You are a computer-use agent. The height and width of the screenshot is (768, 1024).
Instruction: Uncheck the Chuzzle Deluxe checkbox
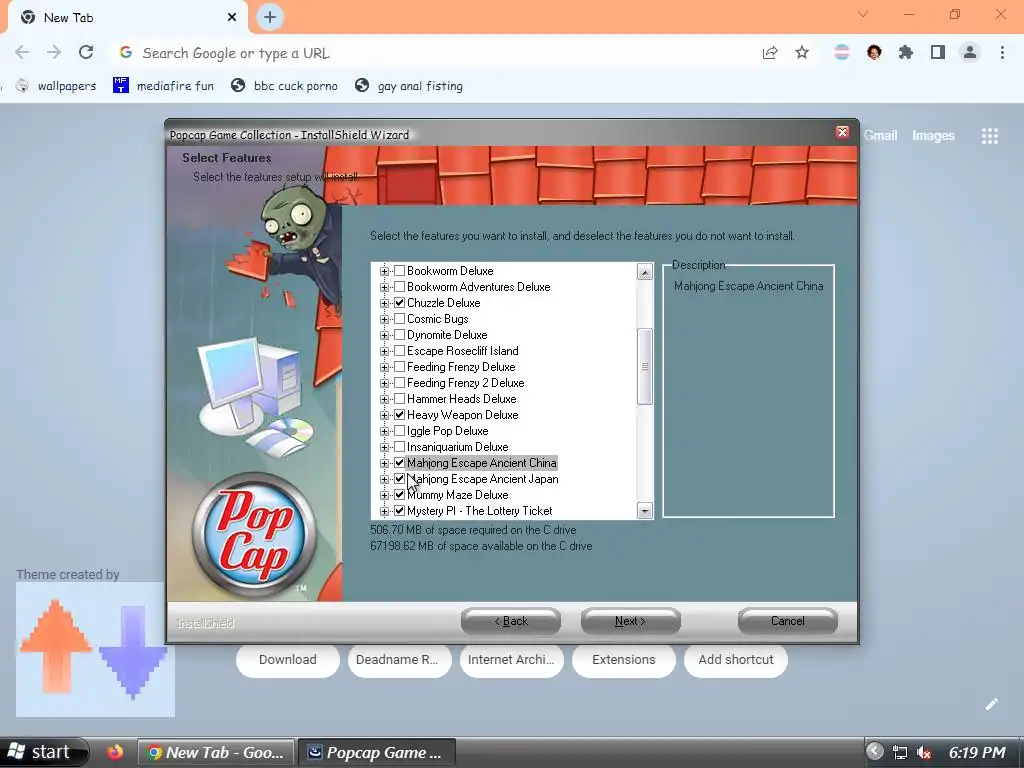pos(400,302)
